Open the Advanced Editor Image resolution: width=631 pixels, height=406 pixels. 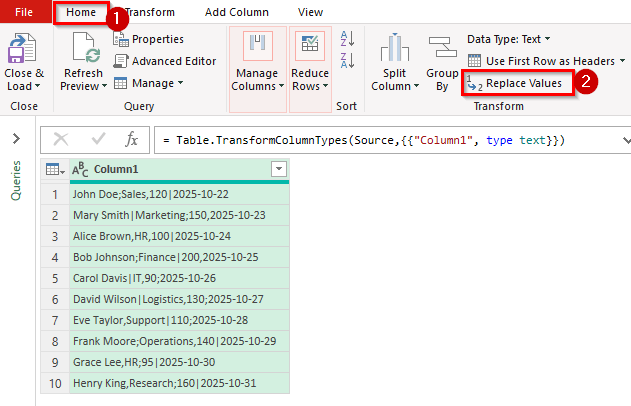coord(165,61)
